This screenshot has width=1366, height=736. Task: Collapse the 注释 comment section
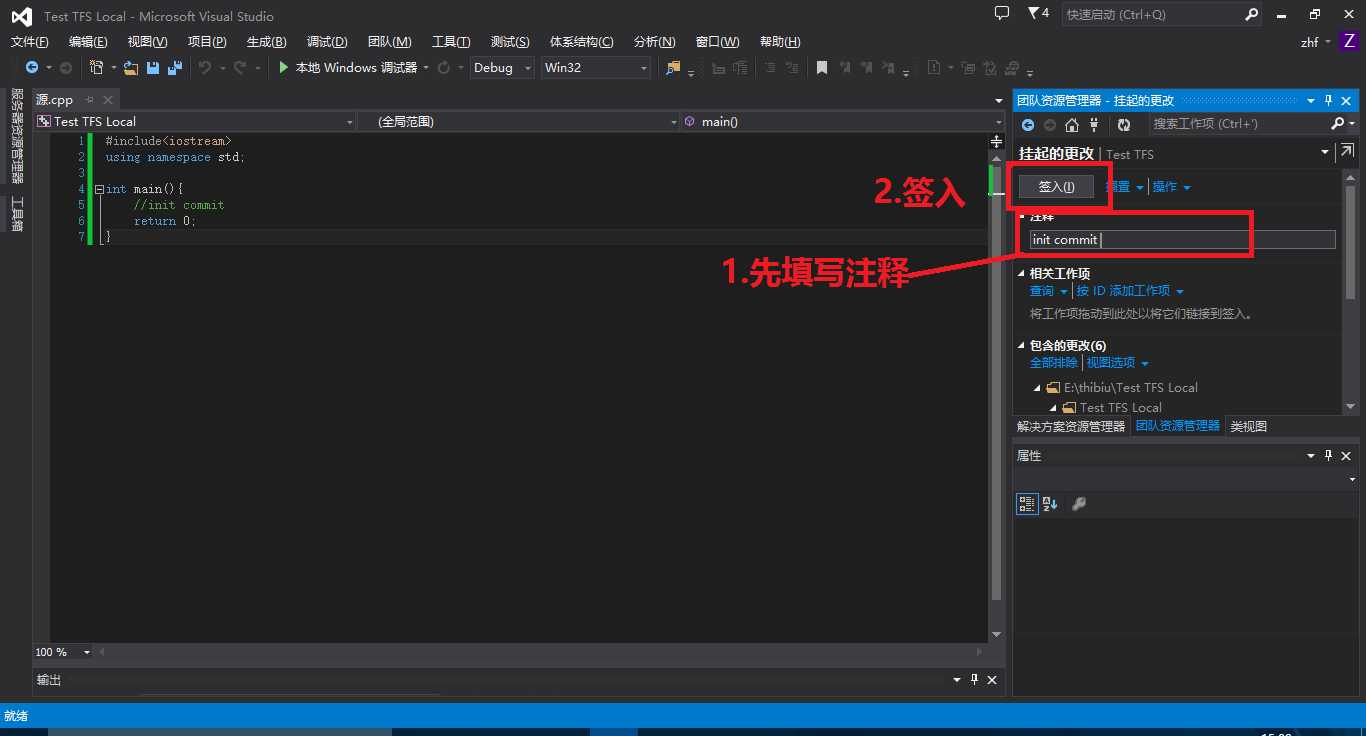1022,217
